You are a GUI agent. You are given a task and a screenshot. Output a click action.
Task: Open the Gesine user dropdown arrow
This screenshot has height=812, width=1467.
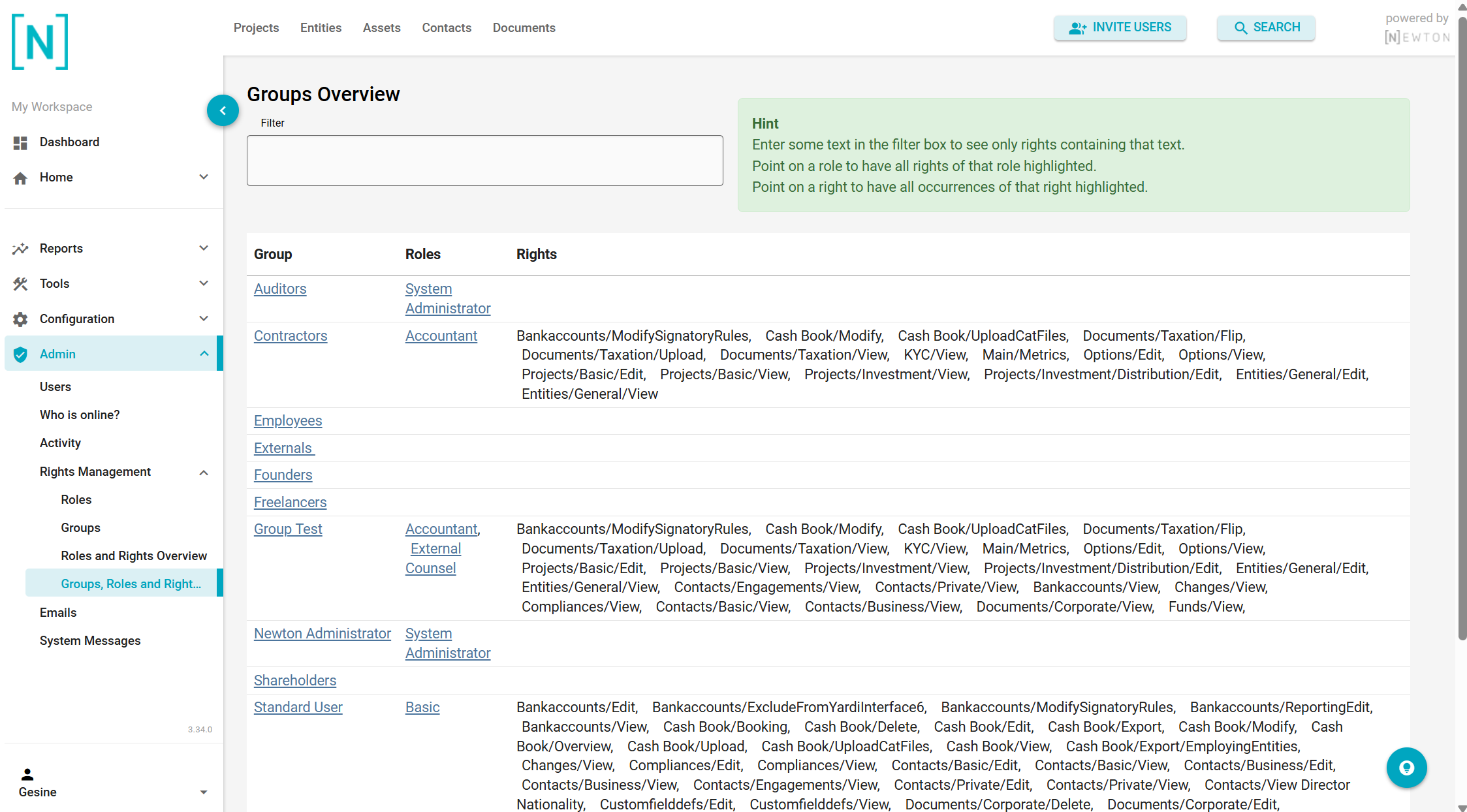[204, 792]
